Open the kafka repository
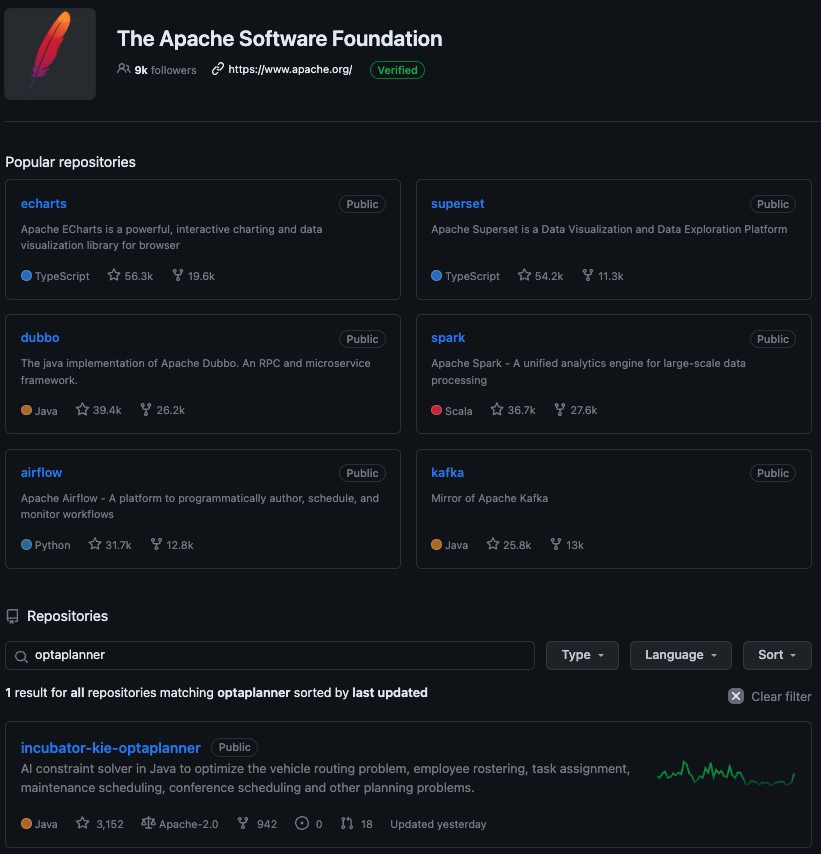 click(447, 473)
